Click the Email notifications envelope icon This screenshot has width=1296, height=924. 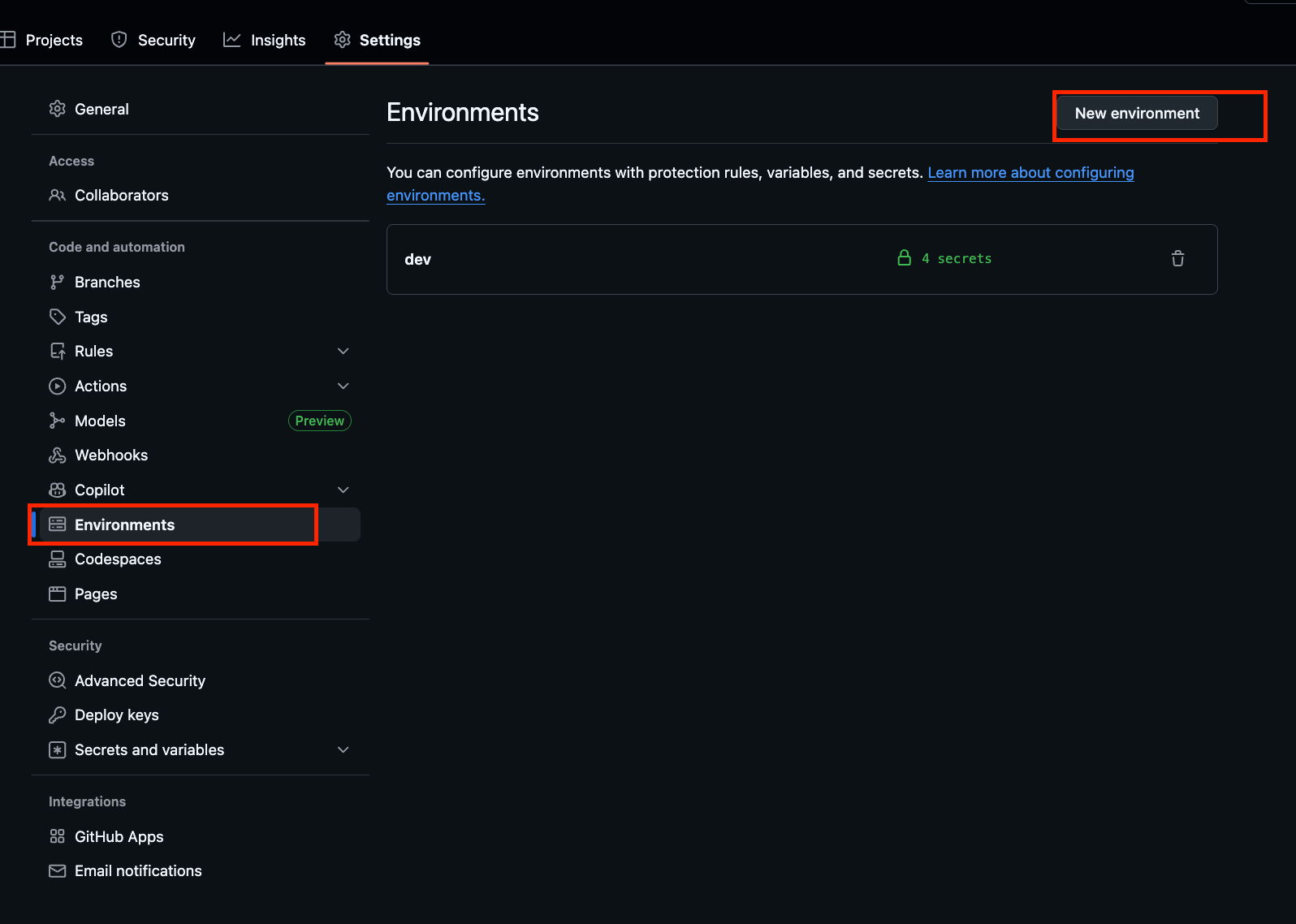(57, 871)
